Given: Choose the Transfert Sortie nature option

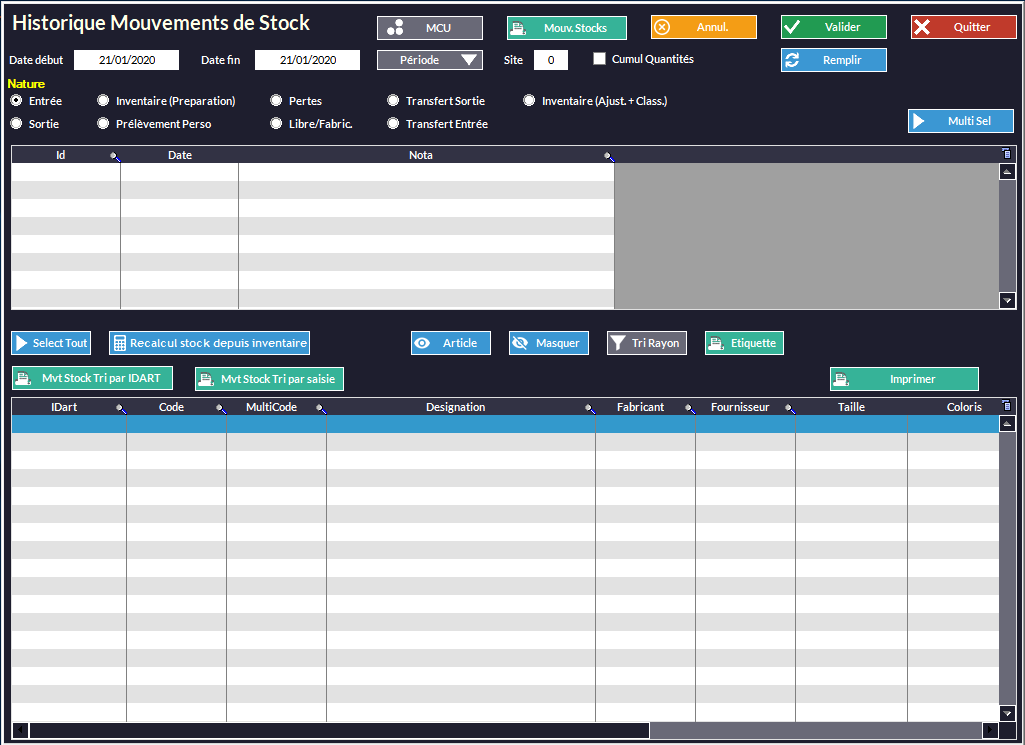Looking at the screenshot, I should pyautogui.click(x=394, y=101).
